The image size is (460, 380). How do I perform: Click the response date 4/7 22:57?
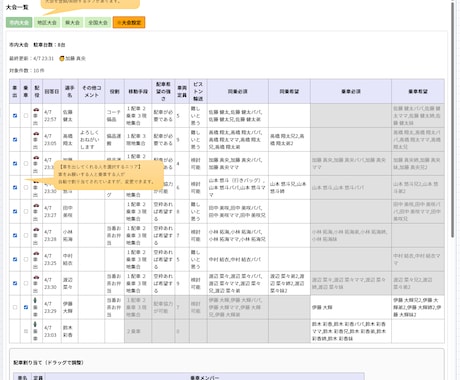50,116
